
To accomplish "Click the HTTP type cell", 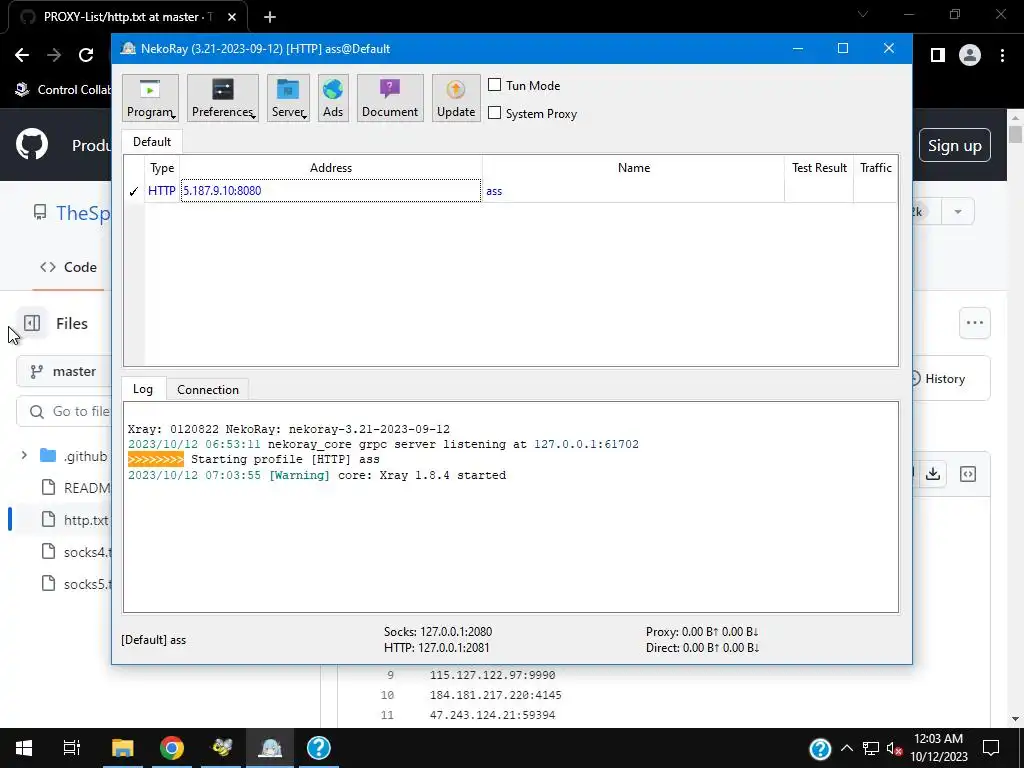I will (161, 191).
